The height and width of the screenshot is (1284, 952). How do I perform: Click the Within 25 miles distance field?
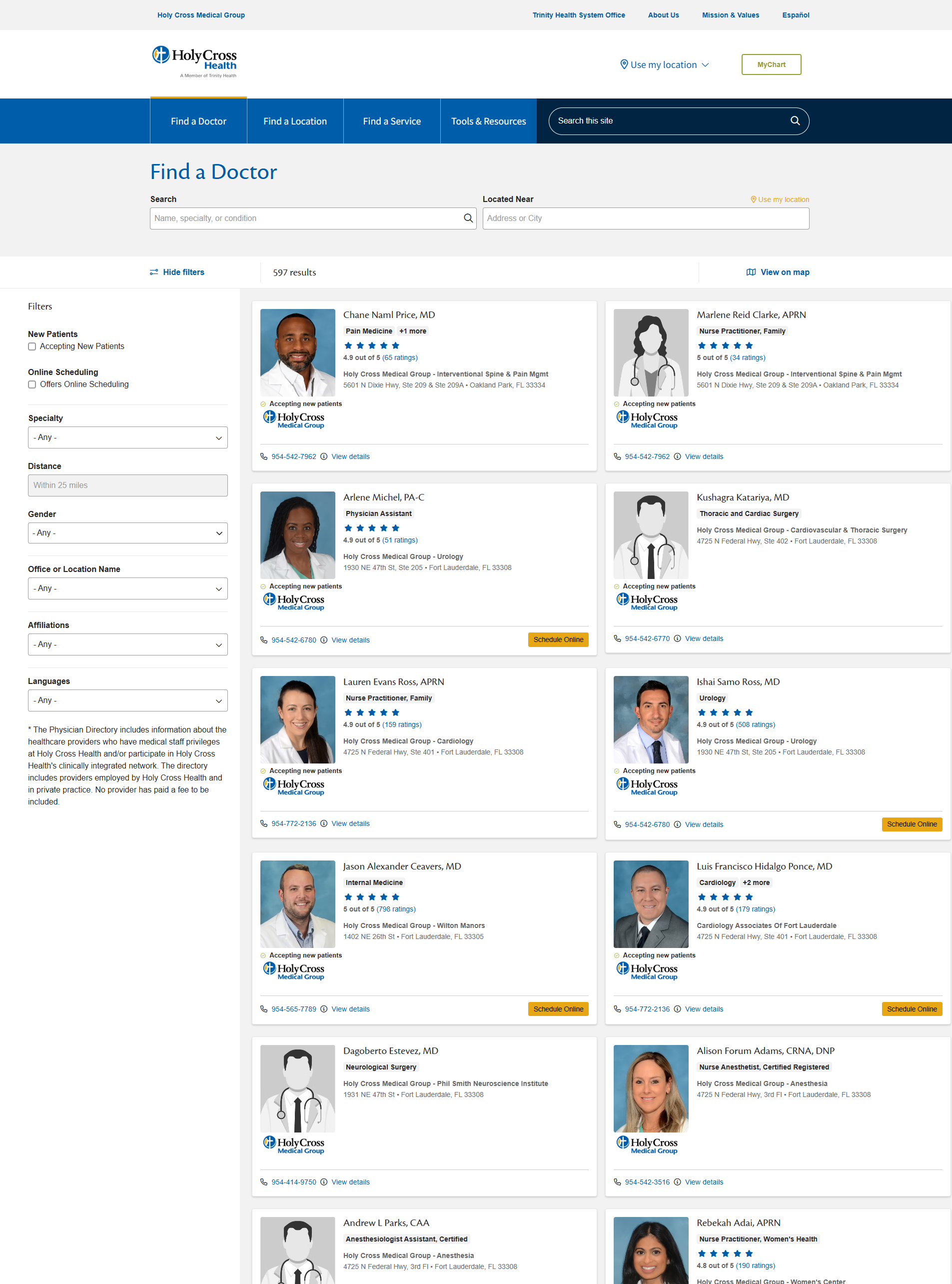pyautogui.click(x=128, y=485)
